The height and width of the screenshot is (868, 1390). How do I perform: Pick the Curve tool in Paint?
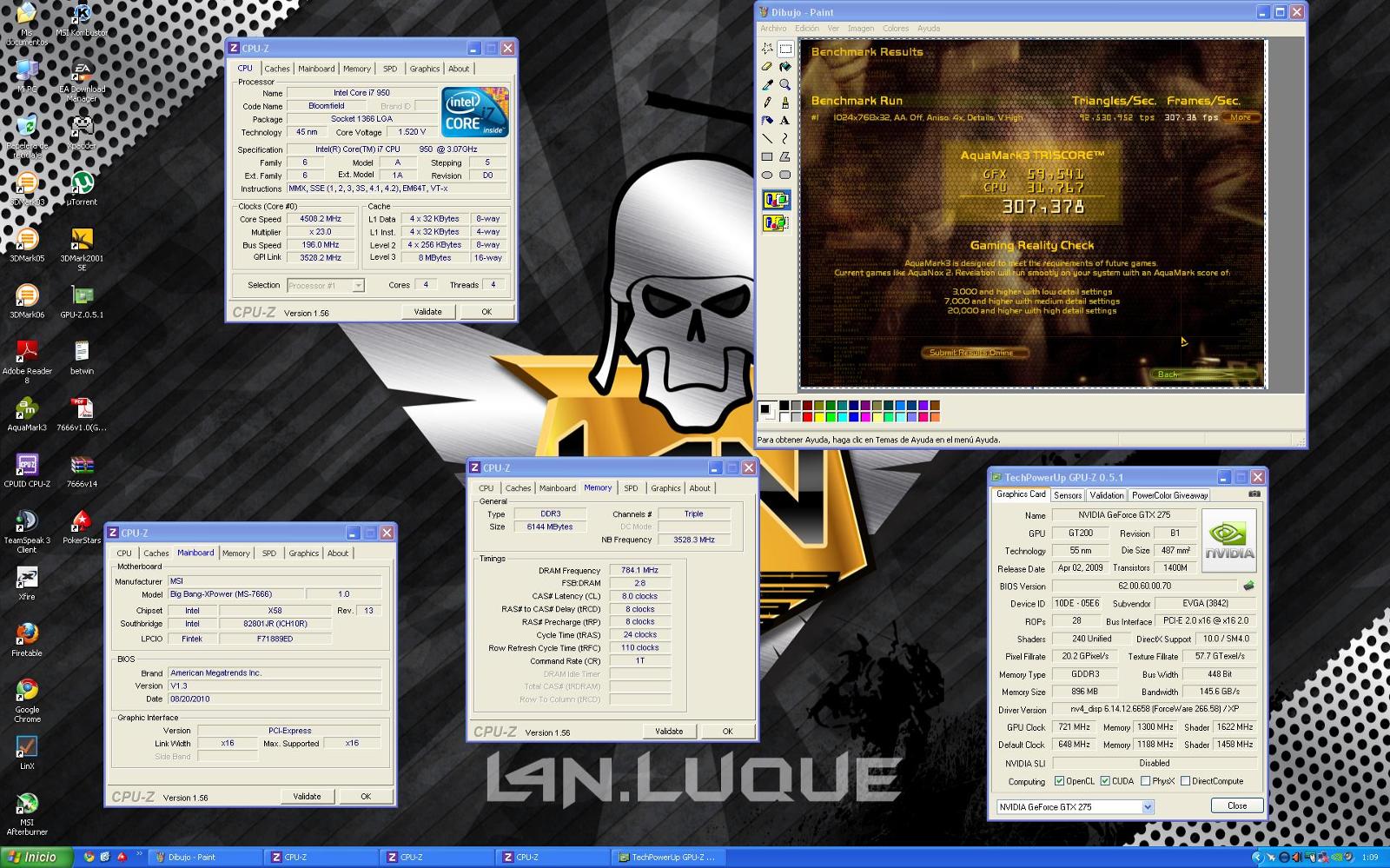tap(785, 138)
